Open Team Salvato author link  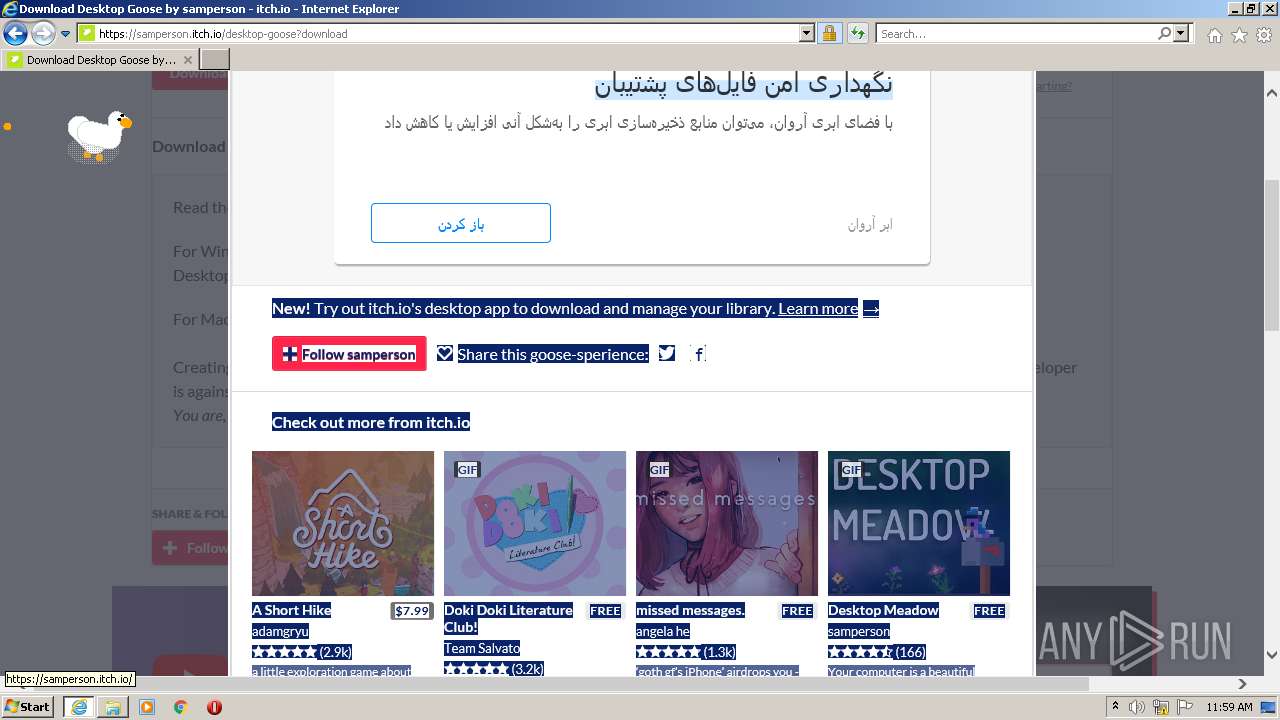pos(482,648)
